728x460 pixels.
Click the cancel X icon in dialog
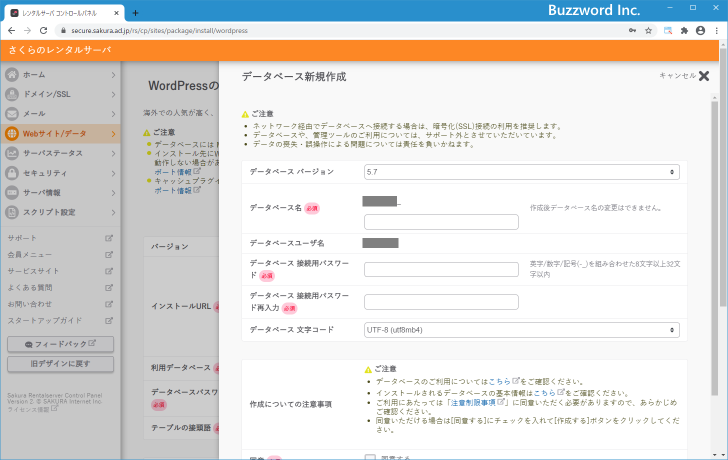[703, 75]
